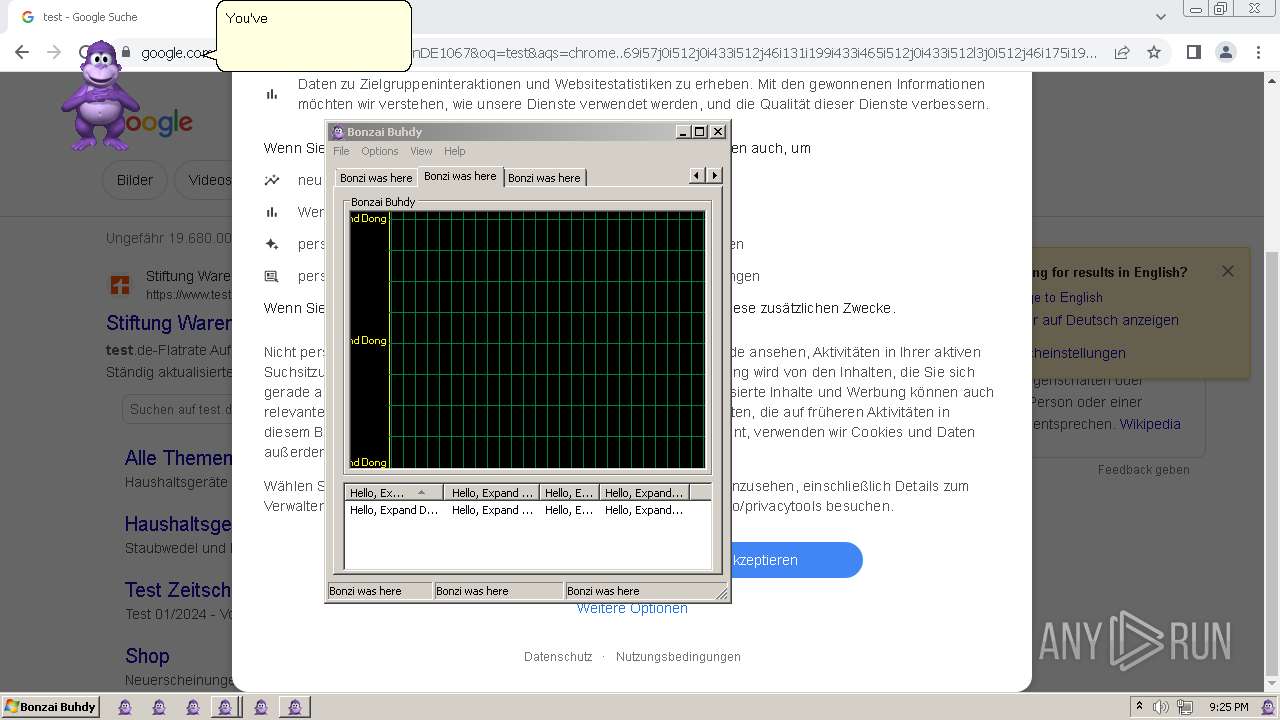Sort by the first 'Hello, Ex...' column header
This screenshot has width=1280, height=720.
tap(394, 492)
